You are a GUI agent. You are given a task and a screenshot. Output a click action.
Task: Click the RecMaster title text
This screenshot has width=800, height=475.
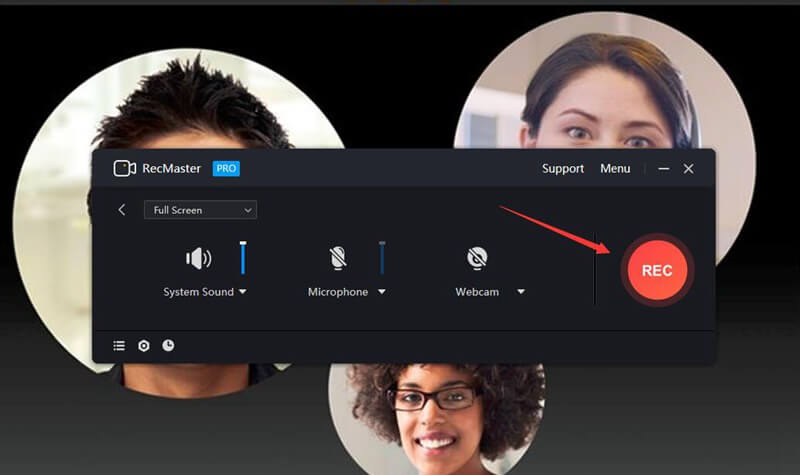(171, 168)
